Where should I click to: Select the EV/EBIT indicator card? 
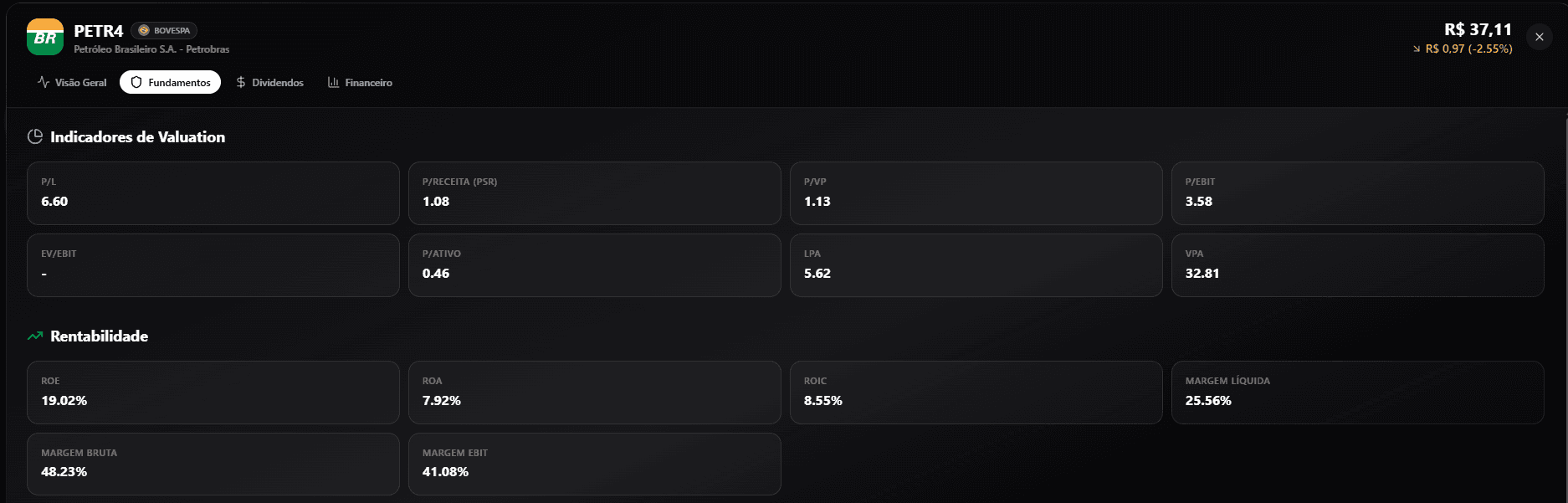coord(213,265)
